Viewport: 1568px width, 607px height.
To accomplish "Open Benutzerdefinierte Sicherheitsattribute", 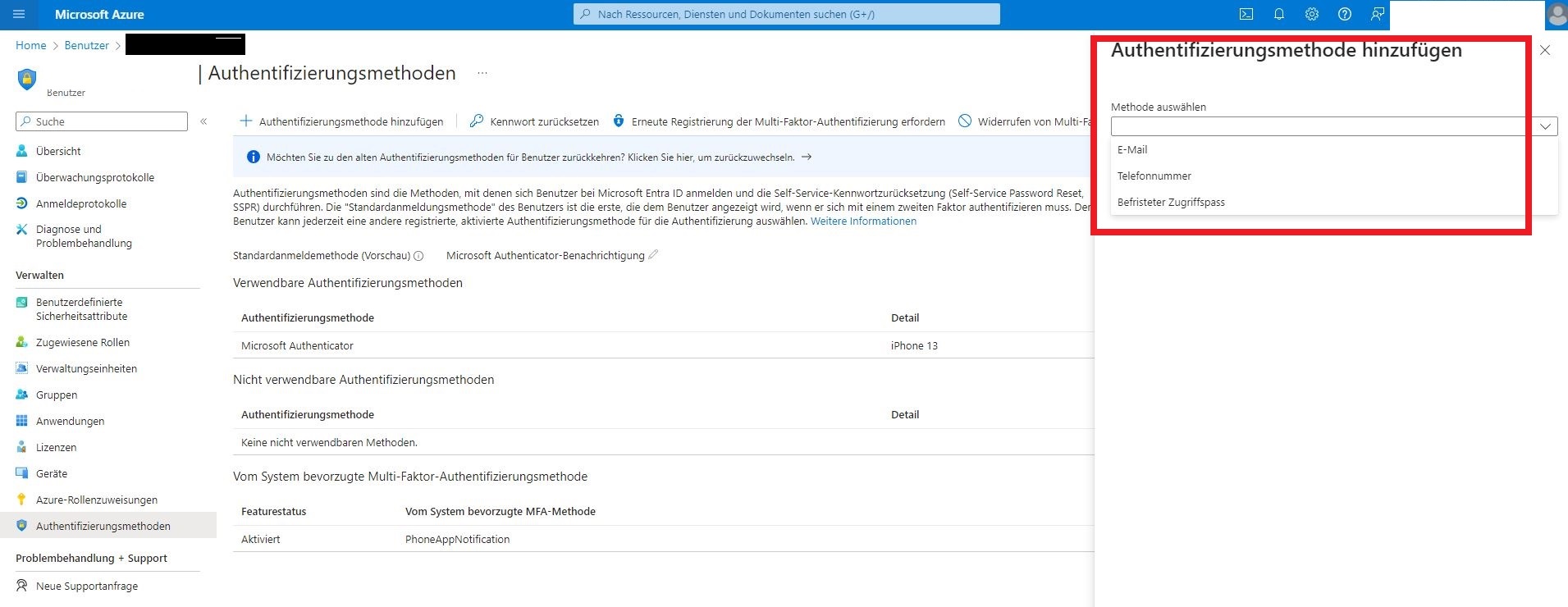I will (x=81, y=309).
